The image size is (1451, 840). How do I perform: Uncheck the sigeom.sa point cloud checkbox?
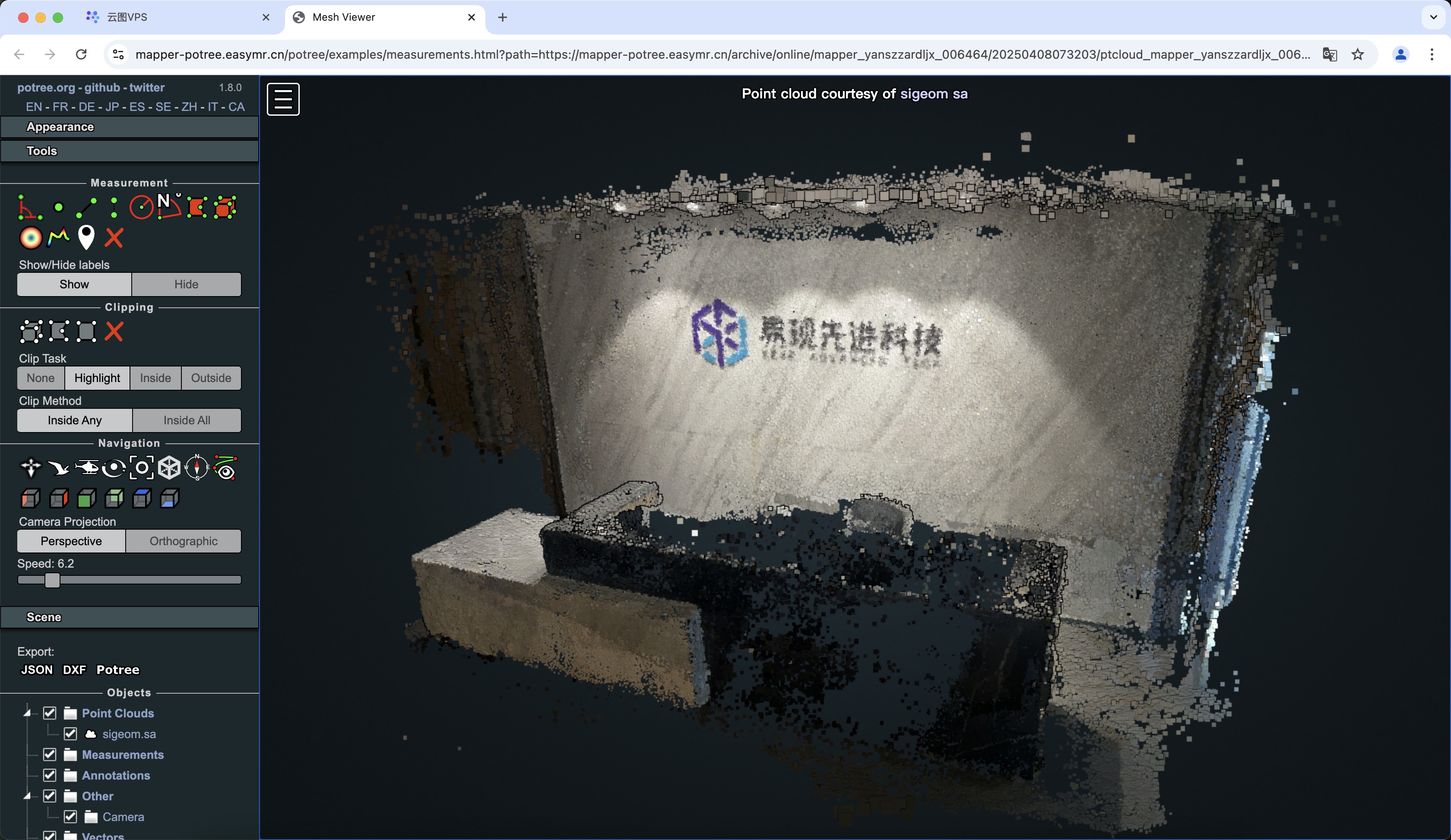(x=70, y=733)
